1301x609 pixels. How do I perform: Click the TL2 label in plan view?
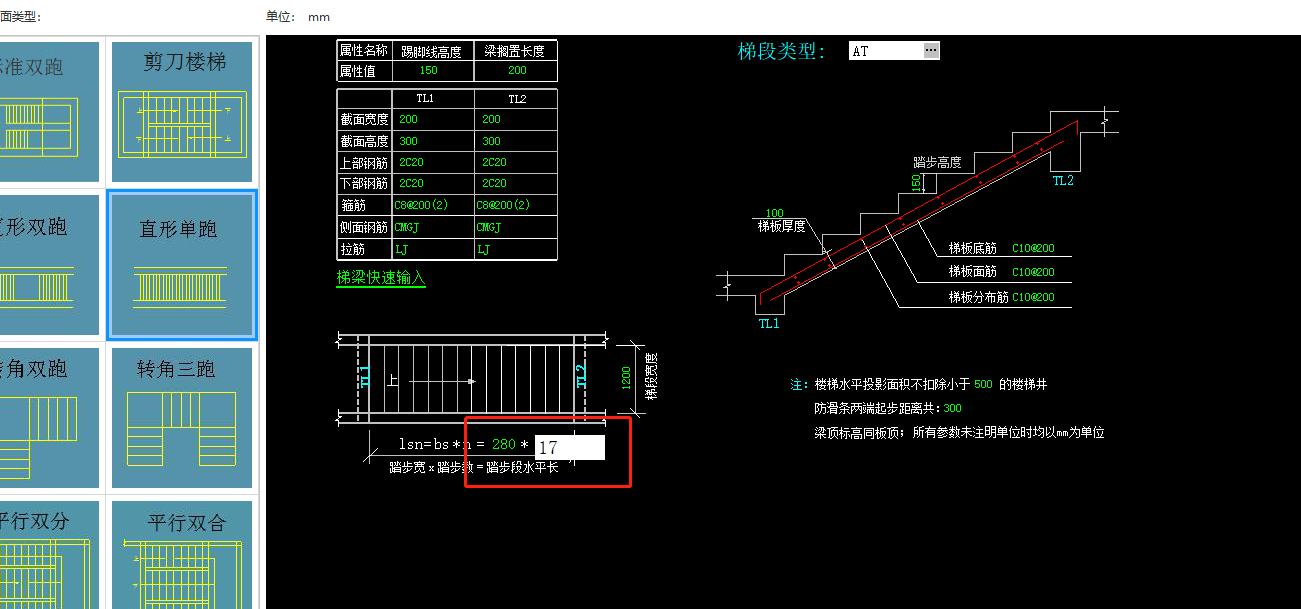[x=580, y=377]
